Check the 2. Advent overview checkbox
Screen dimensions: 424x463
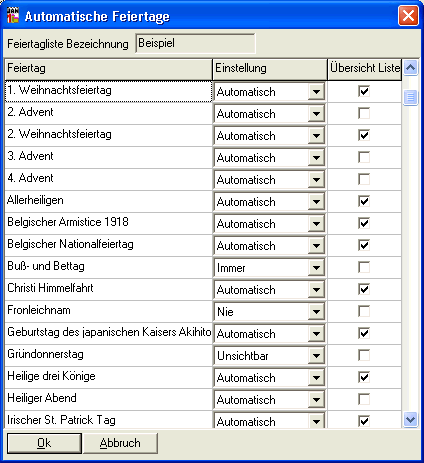(364, 113)
